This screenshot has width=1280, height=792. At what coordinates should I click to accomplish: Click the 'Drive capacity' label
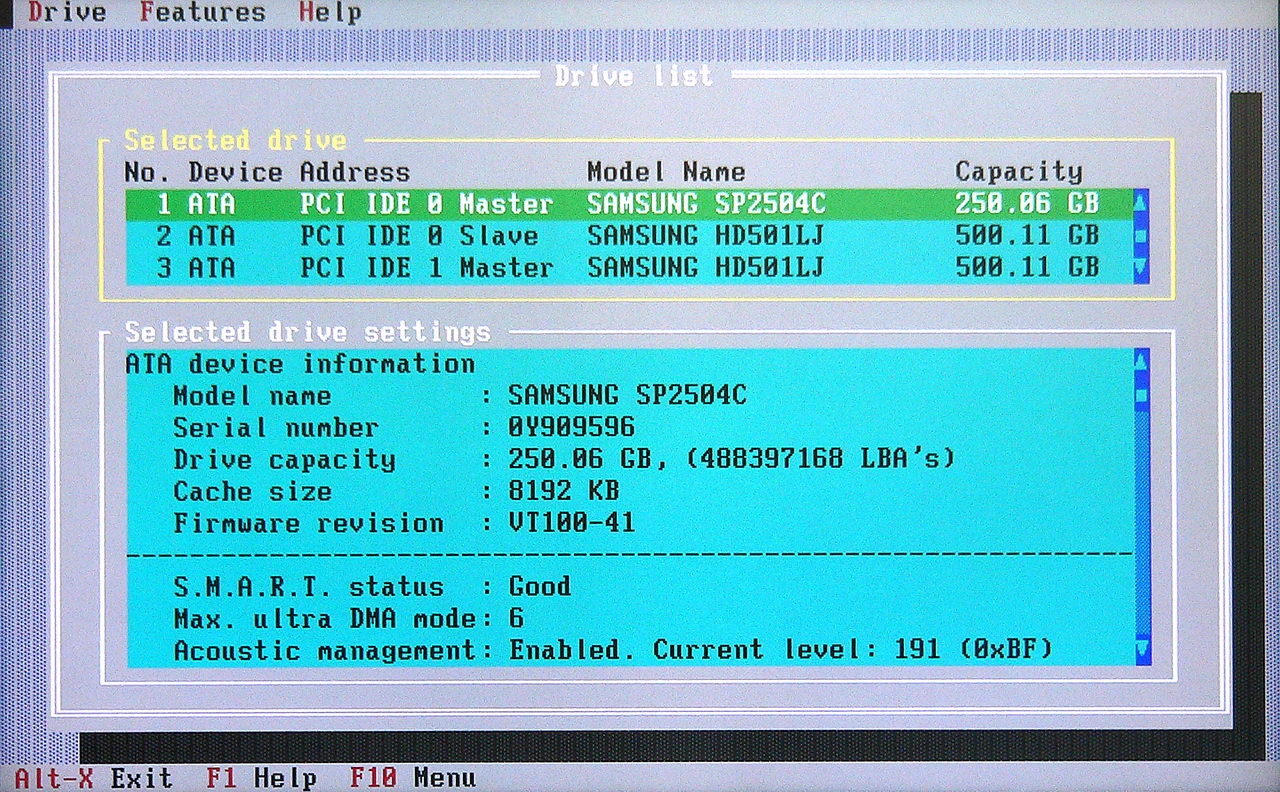point(284,460)
